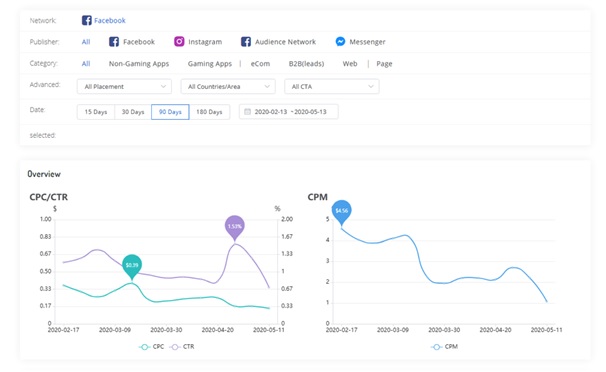This screenshot has width=606, height=372.
Task: Click the $0.39 CPC peak marker
Action: [x=132, y=266]
